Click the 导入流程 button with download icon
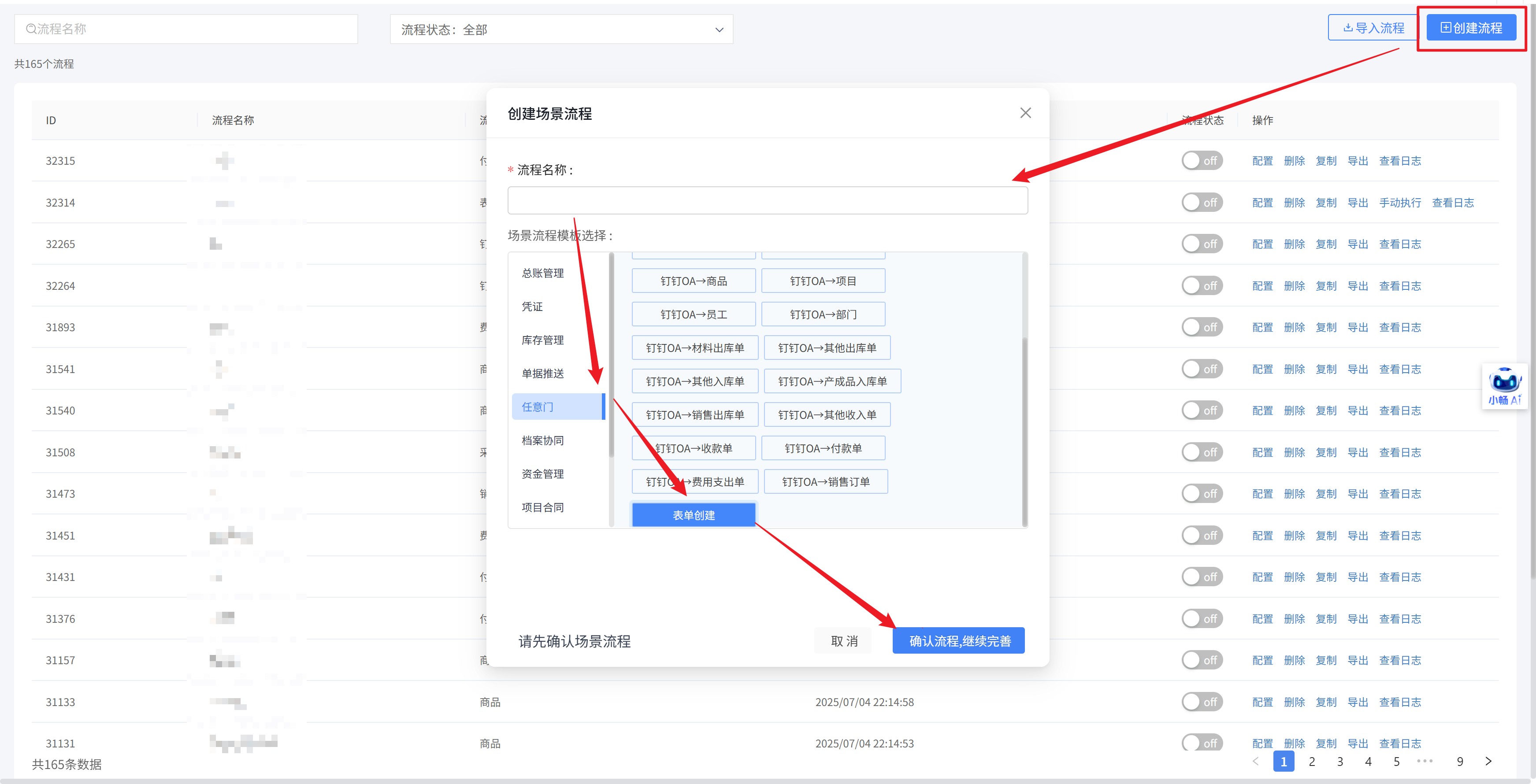This screenshot has width=1536, height=784. (1373, 28)
